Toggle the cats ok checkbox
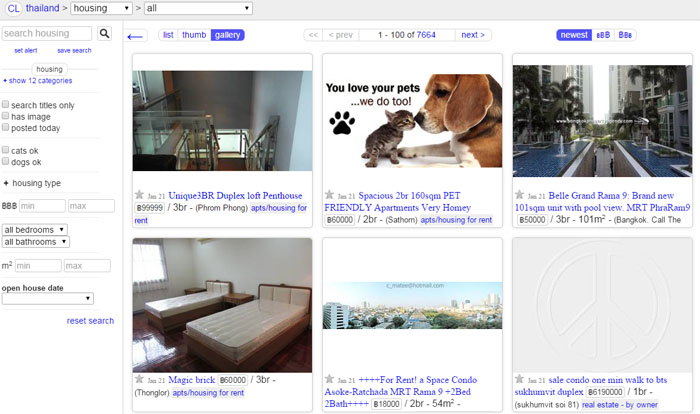700x414 pixels. pyautogui.click(x=6, y=150)
